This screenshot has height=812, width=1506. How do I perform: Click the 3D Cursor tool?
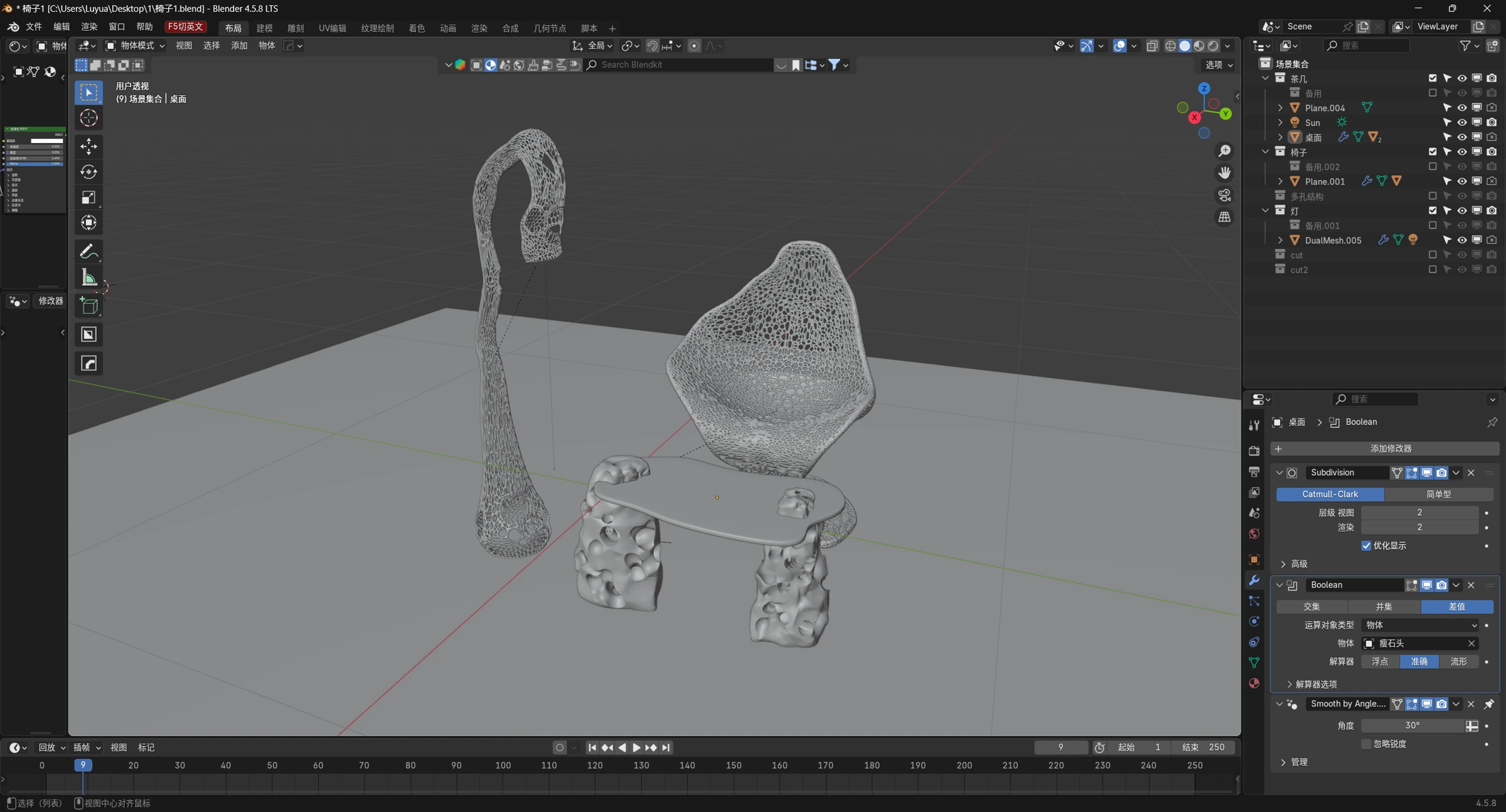pos(88,117)
